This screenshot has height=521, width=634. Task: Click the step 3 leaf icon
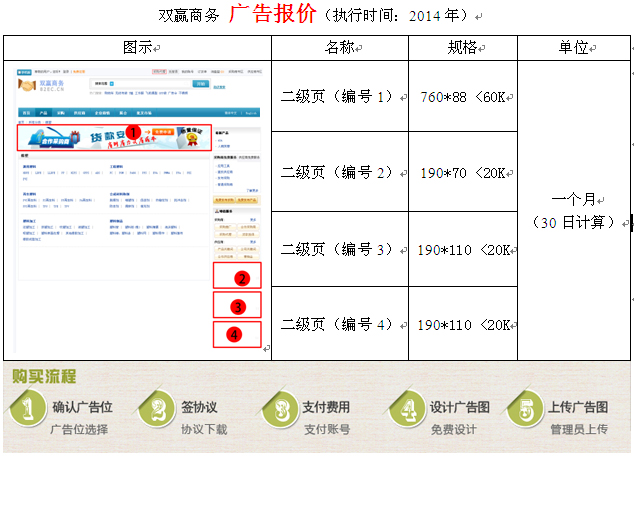(x=280, y=411)
